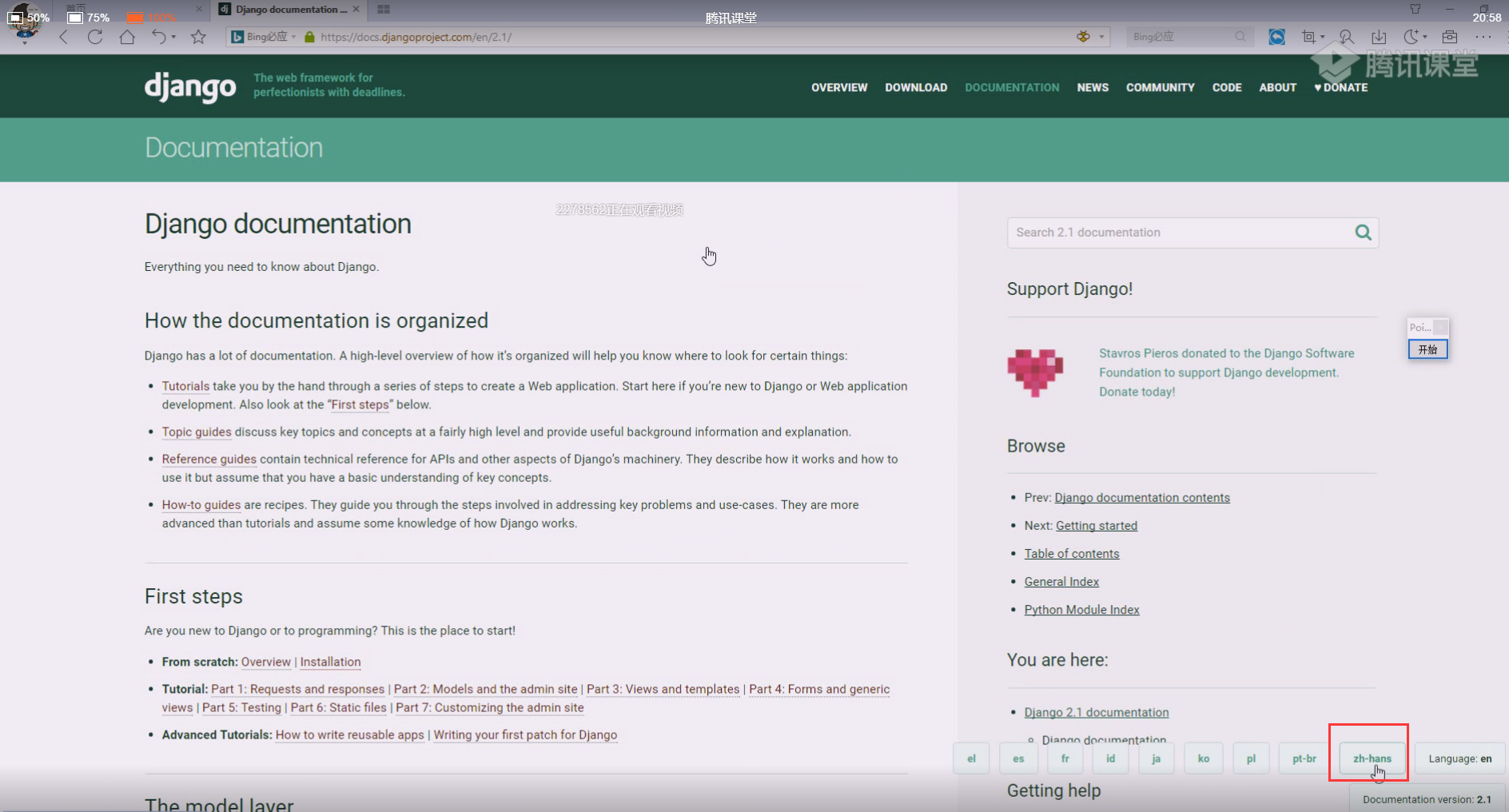
Task: Select the pt-br language button
Action: pyautogui.click(x=1304, y=758)
